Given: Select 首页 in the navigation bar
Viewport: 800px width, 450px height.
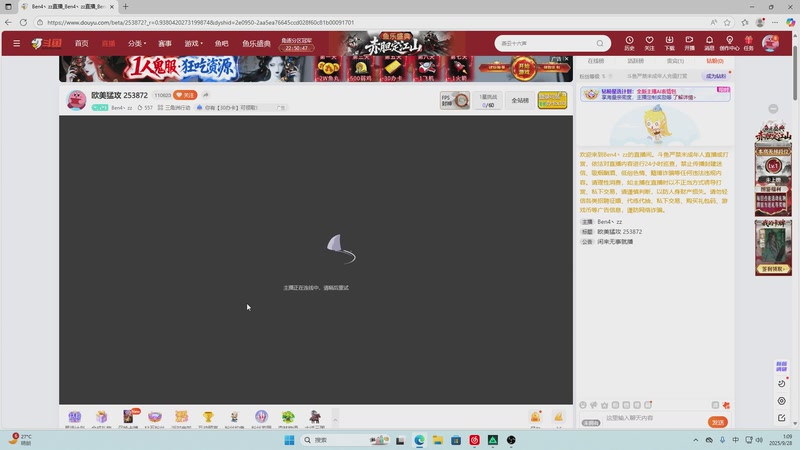Looking at the screenshot, I should 82,43.
